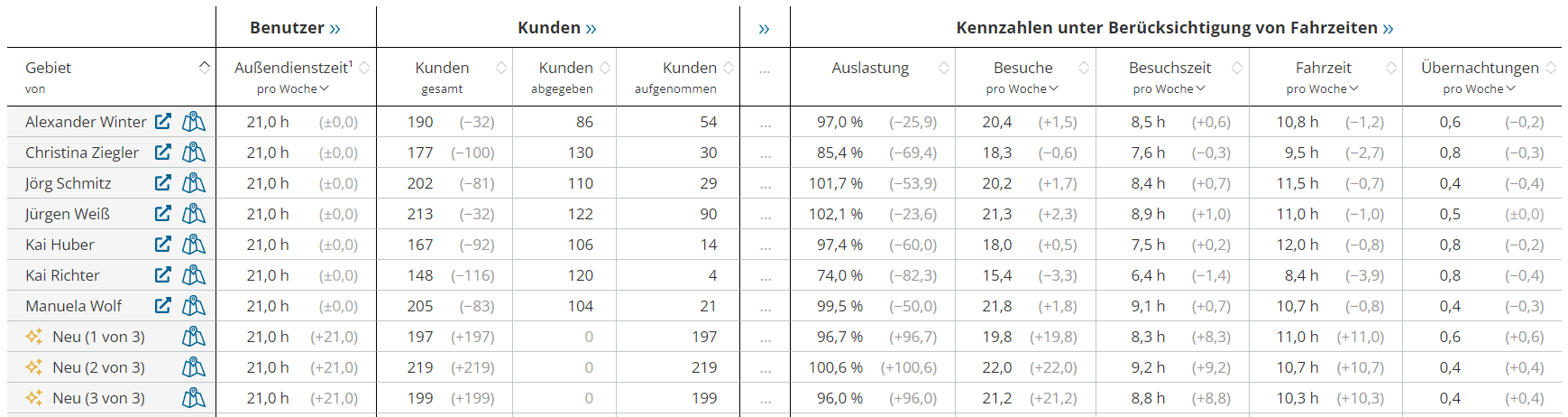Screen dimensions: 1568x417
Task: Open Fahrzeit pro Woche dropdown
Action: pos(1323,88)
